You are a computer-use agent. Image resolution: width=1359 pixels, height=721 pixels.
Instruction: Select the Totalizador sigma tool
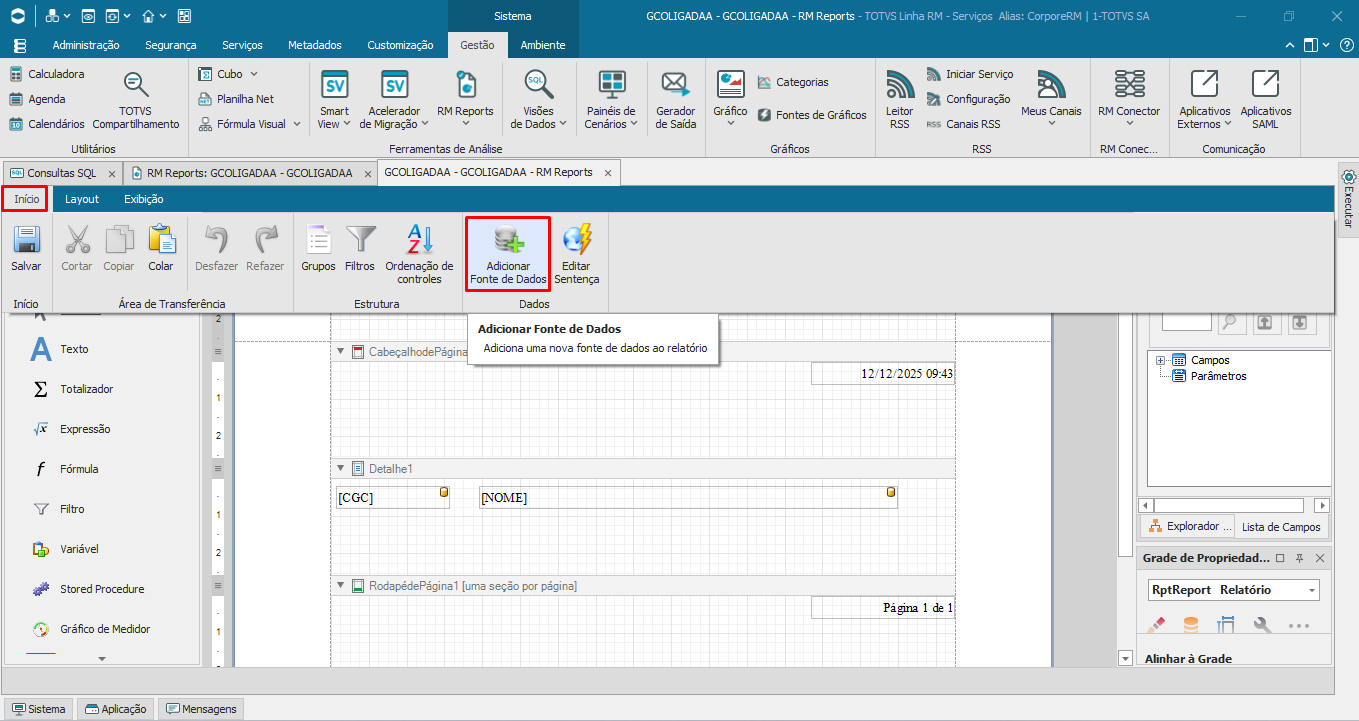click(x=41, y=389)
